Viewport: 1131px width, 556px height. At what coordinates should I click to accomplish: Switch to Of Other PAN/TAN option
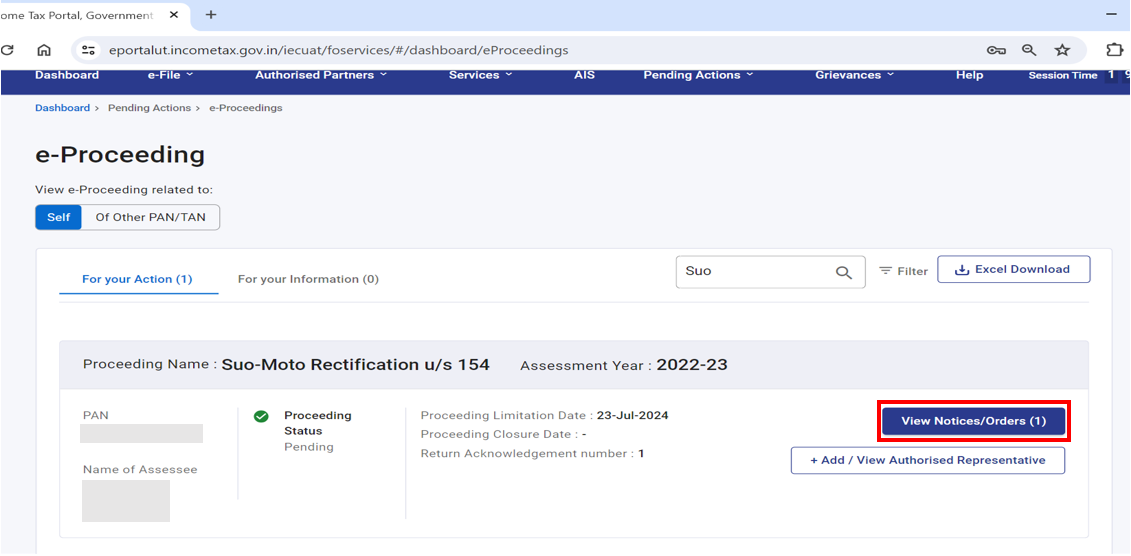coord(150,217)
